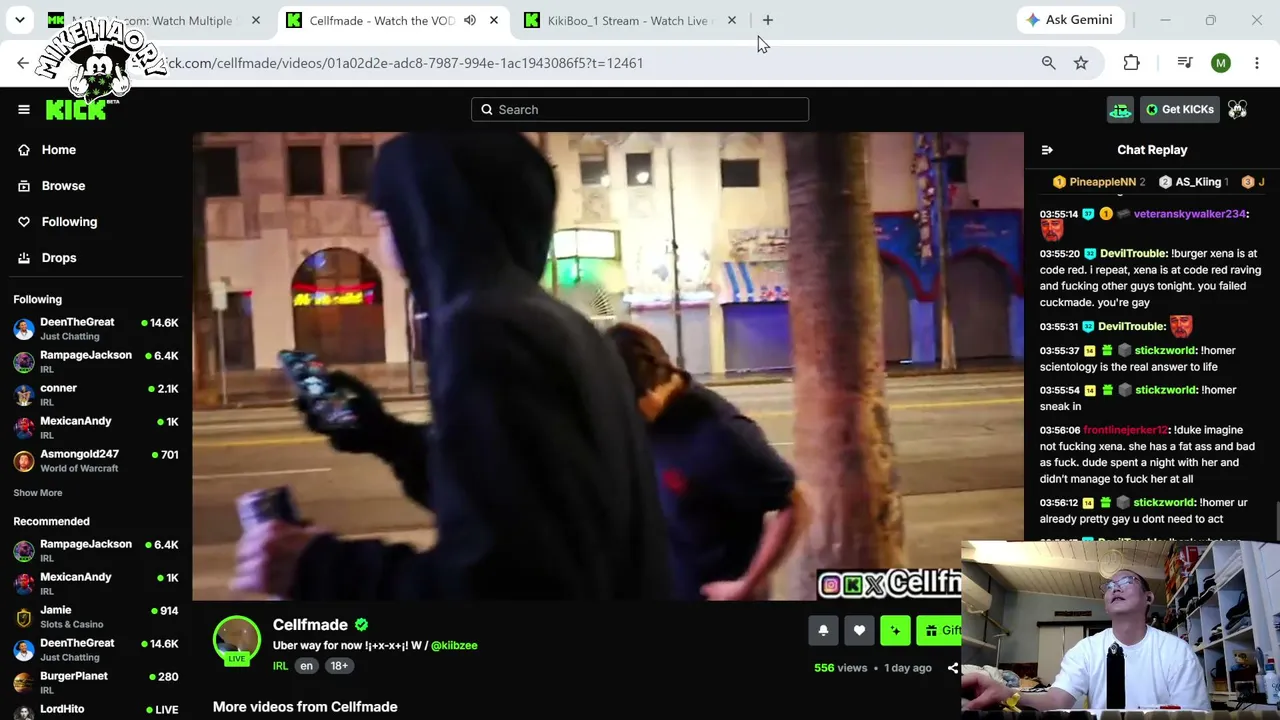Click the en language tag
This screenshot has height=720, width=1280.
pos(306,666)
